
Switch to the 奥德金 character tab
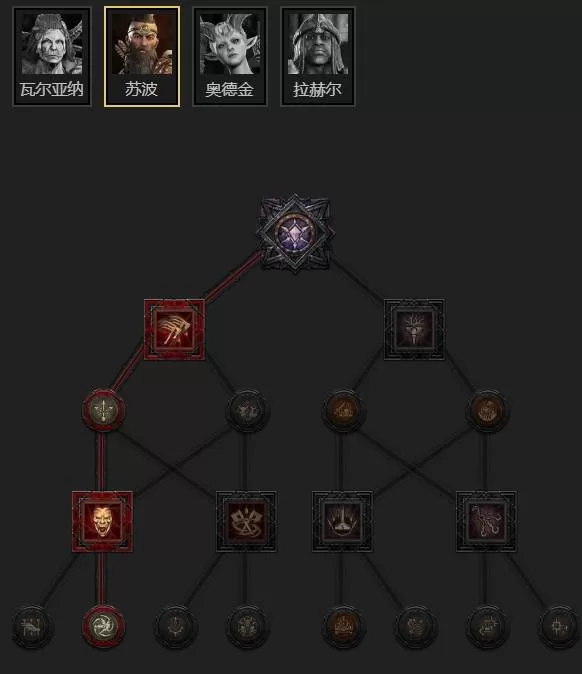point(230,56)
